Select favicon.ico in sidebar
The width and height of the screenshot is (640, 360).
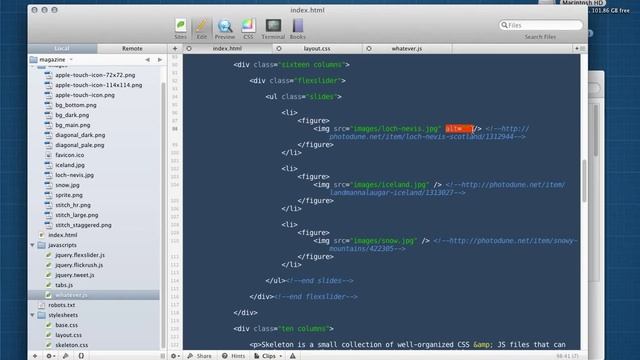69,155
